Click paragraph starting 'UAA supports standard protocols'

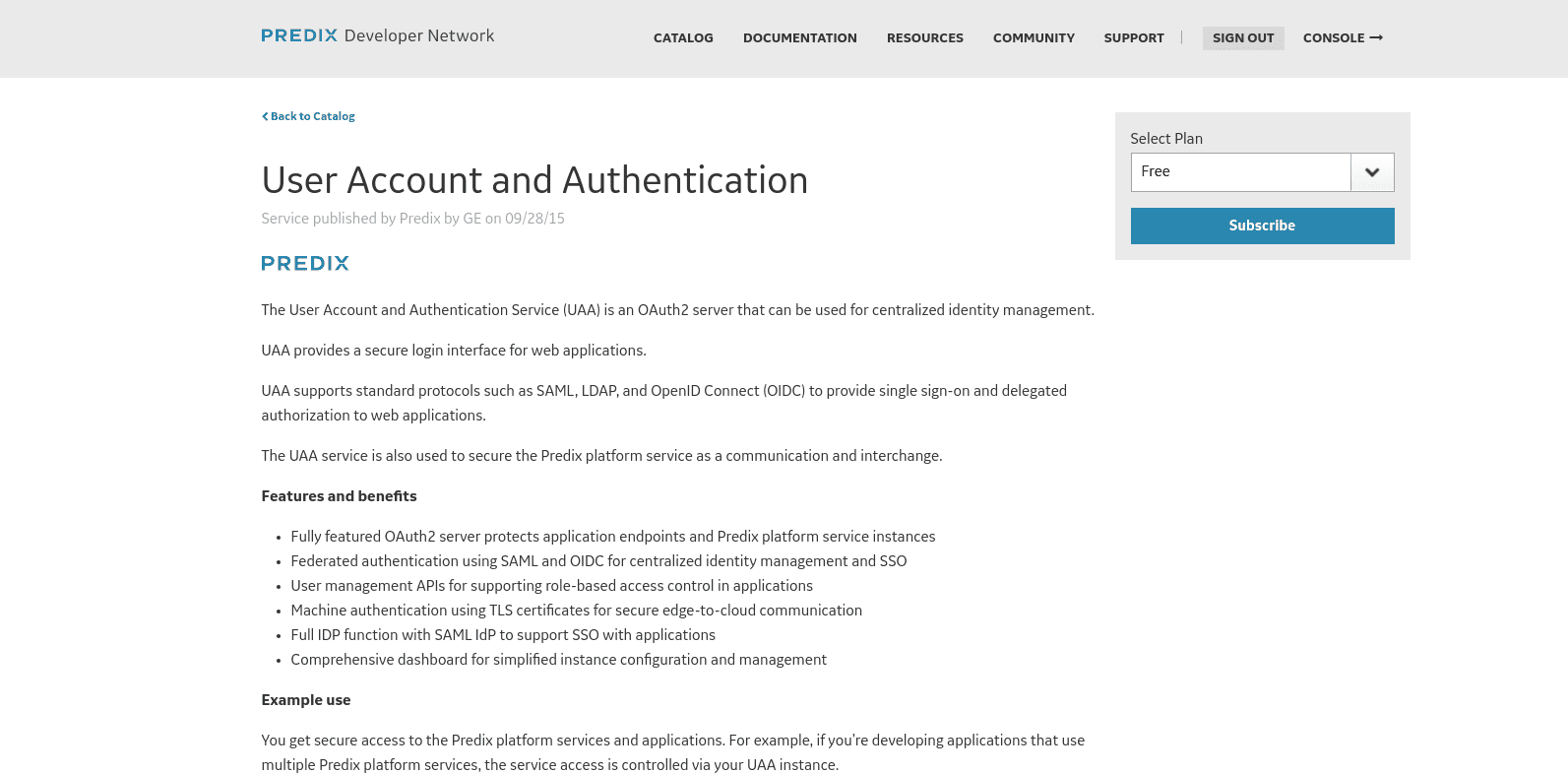pyautogui.click(x=664, y=403)
